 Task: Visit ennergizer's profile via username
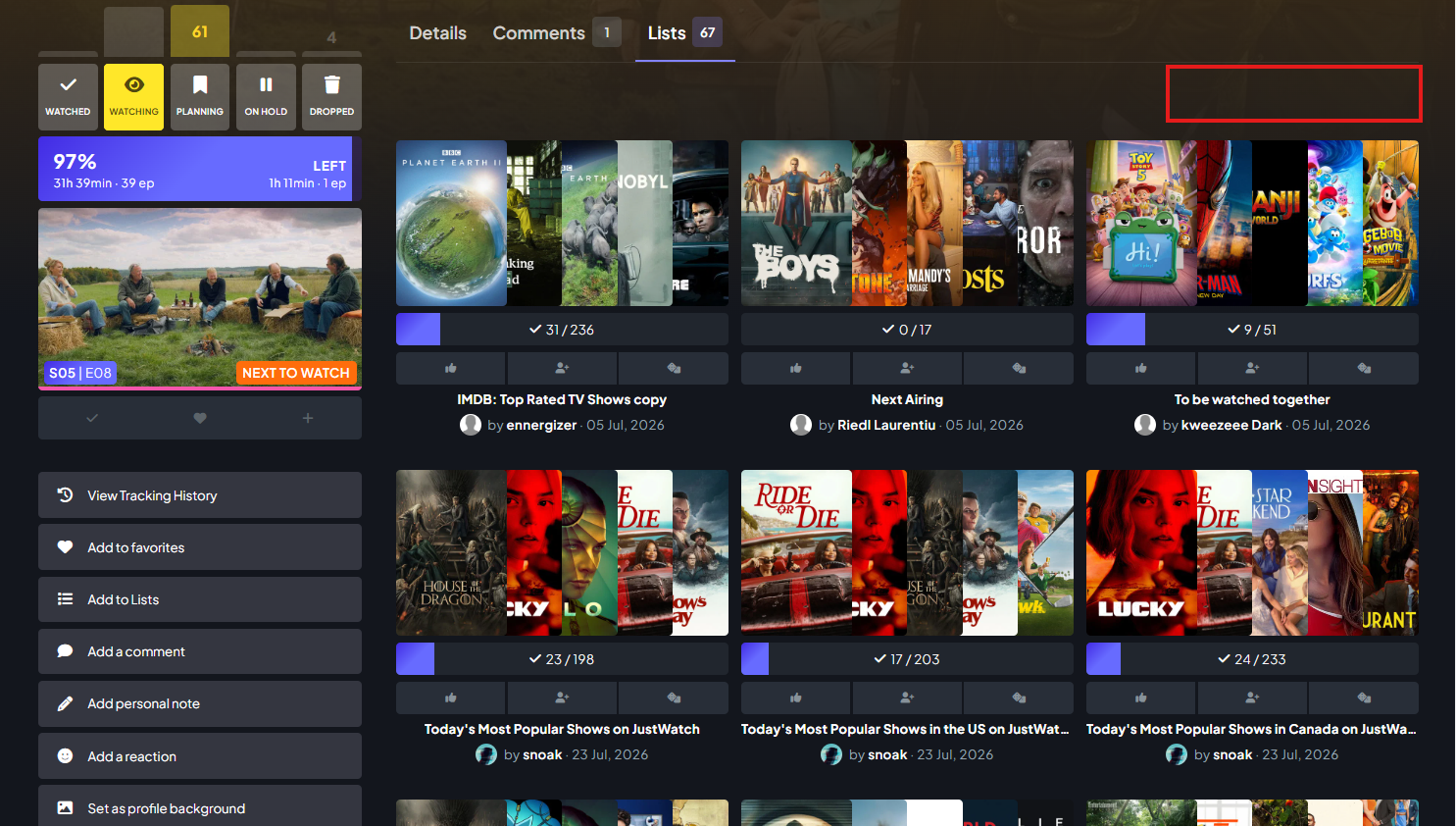(x=541, y=425)
